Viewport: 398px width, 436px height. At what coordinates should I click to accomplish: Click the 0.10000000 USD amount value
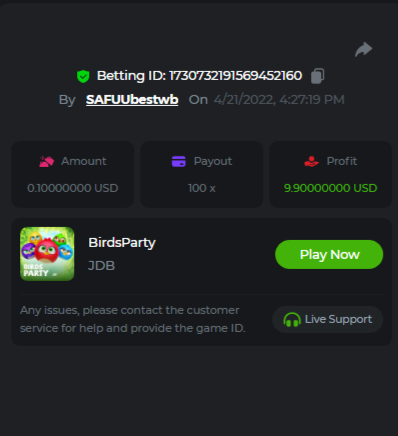point(73,188)
